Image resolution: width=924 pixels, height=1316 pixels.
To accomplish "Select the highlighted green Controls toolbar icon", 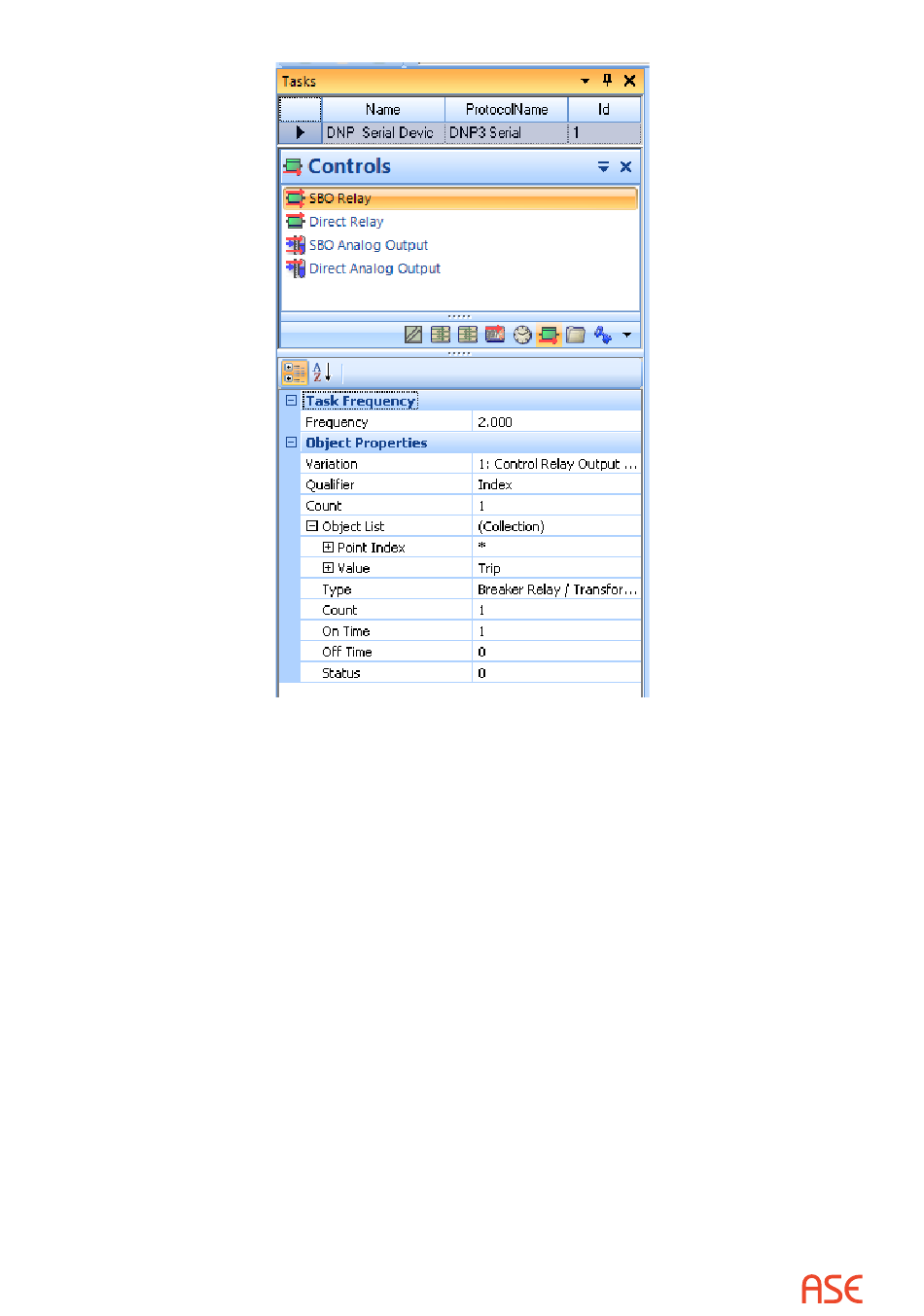I will pos(549,336).
